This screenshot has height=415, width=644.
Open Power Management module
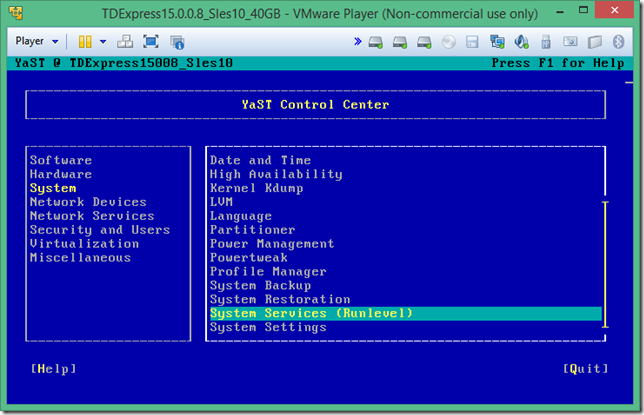pyautogui.click(x=272, y=244)
